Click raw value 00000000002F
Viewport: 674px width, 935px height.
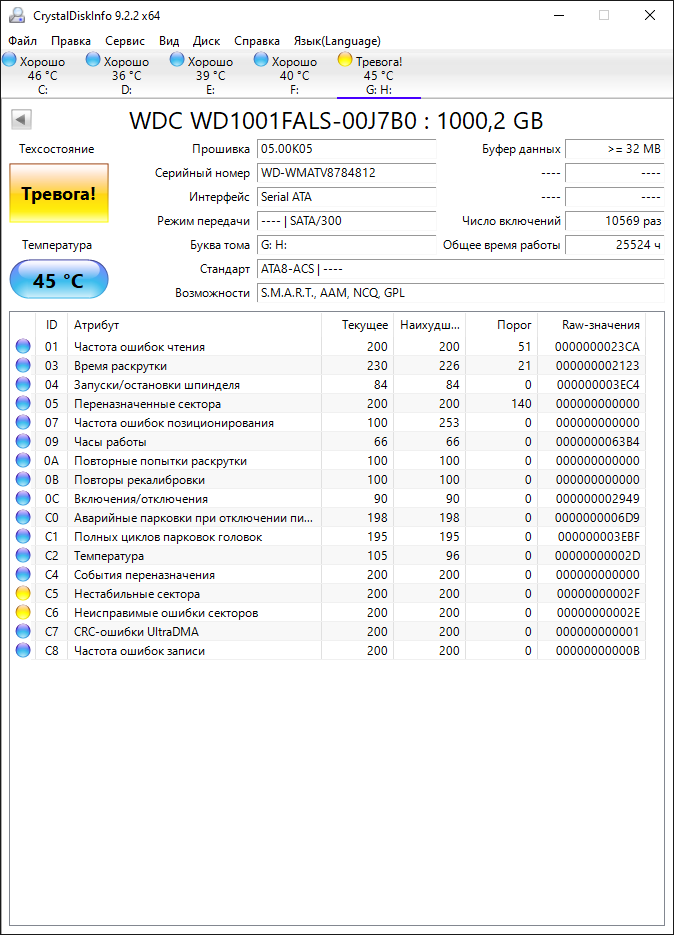[x=598, y=594]
